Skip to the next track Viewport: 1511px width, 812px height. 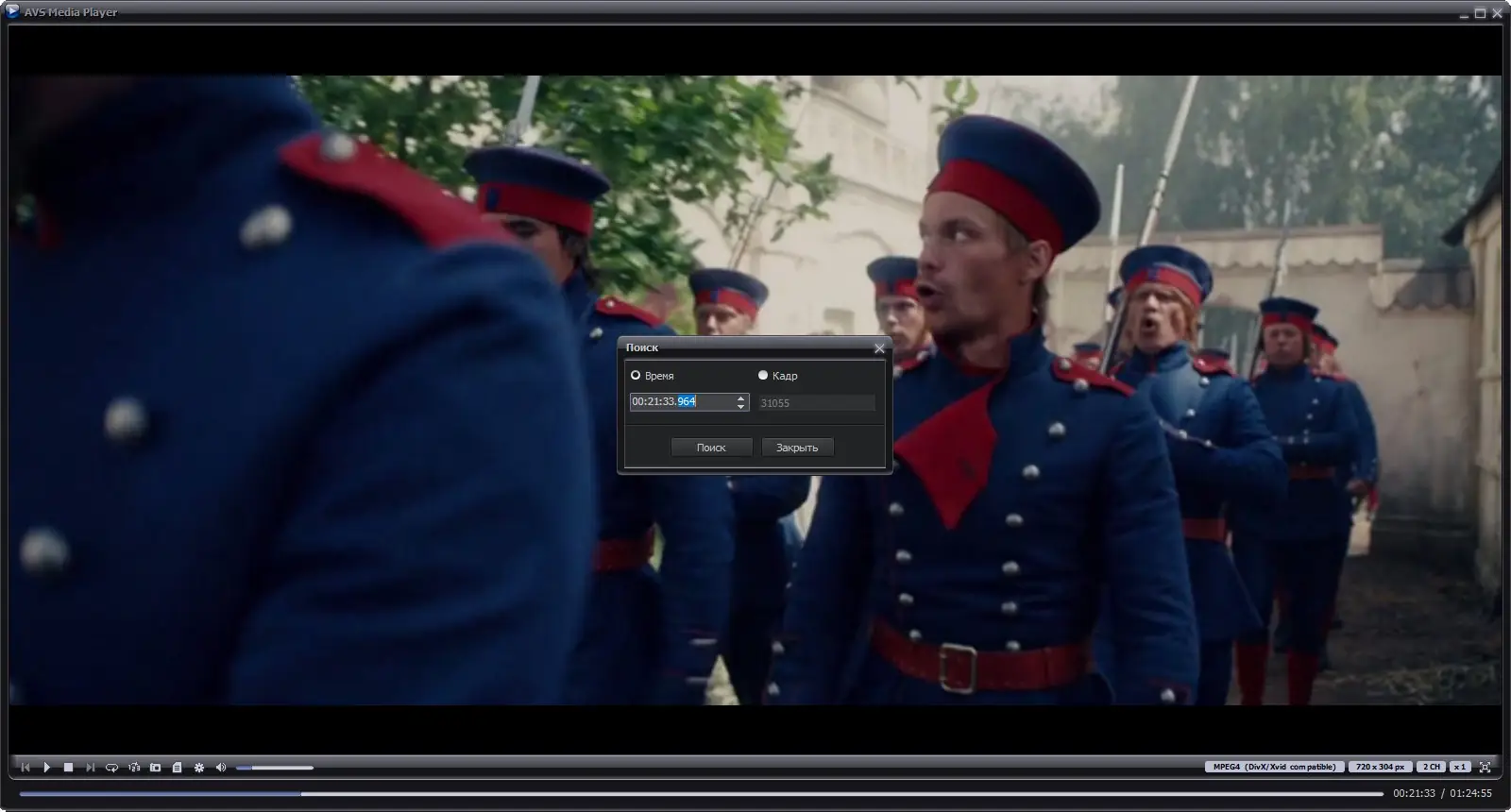[x=91, y=768]
